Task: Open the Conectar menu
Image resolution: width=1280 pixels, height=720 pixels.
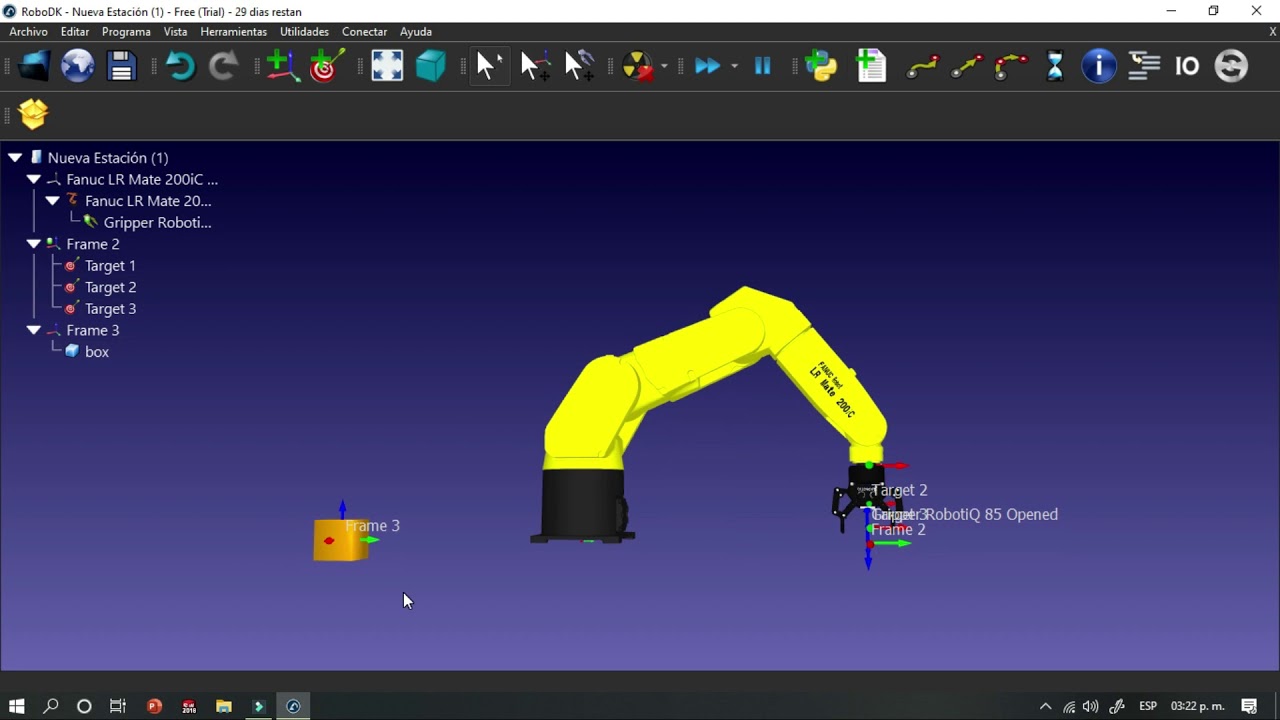Action: (x=364, y=32)
